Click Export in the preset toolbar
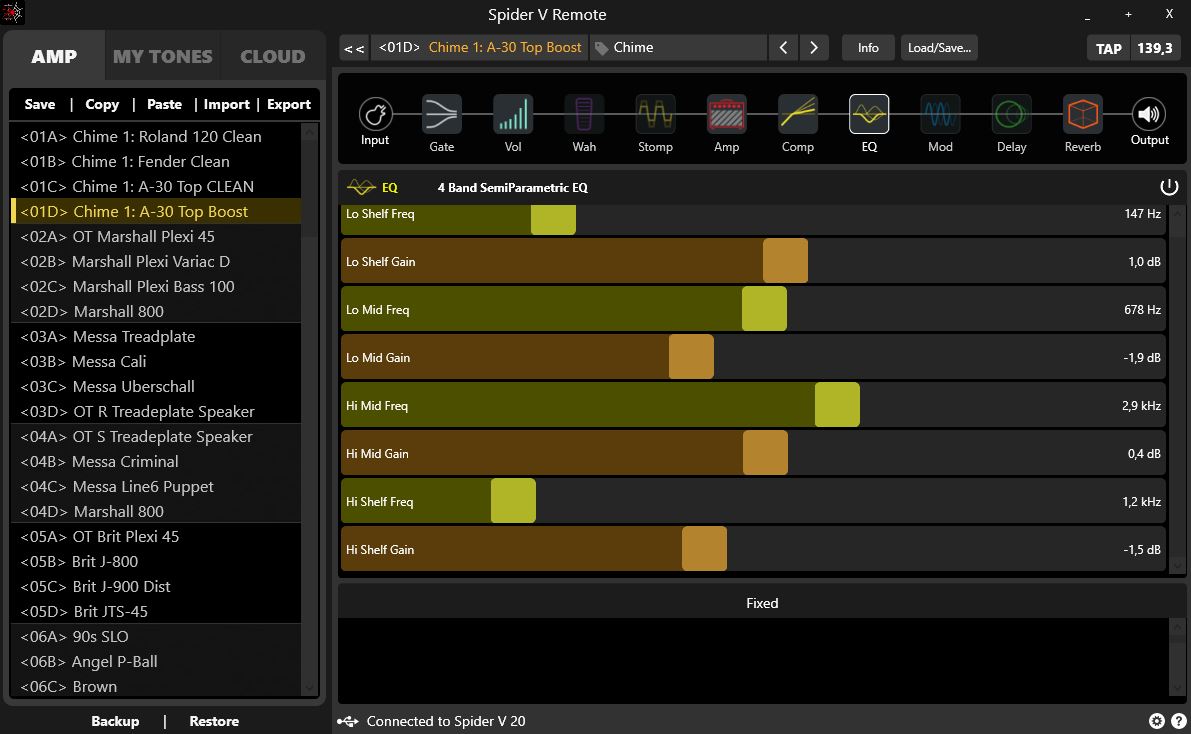This screenshot has height=734, width=1191. (289, 104)
